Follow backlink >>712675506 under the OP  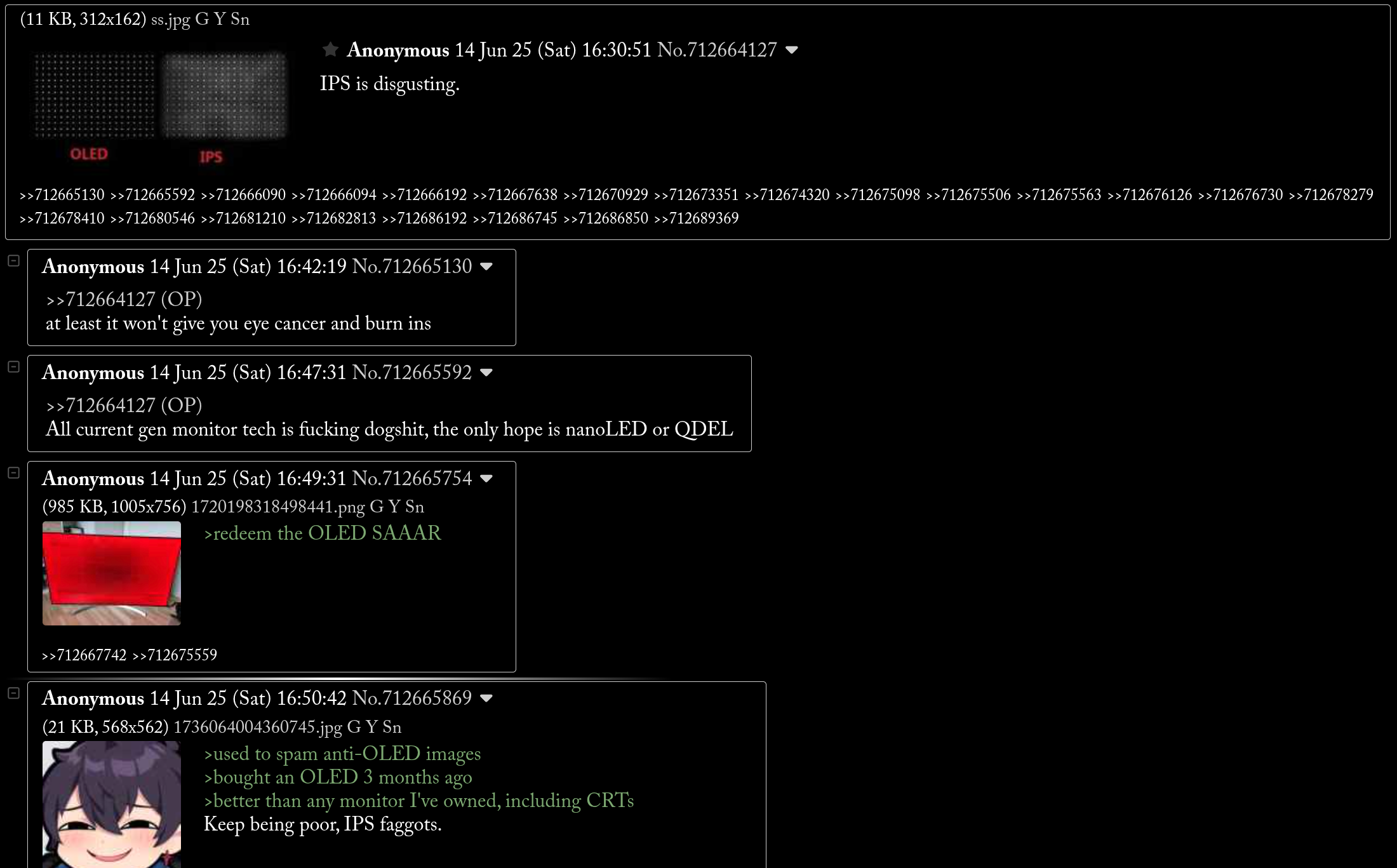(968, 195)
